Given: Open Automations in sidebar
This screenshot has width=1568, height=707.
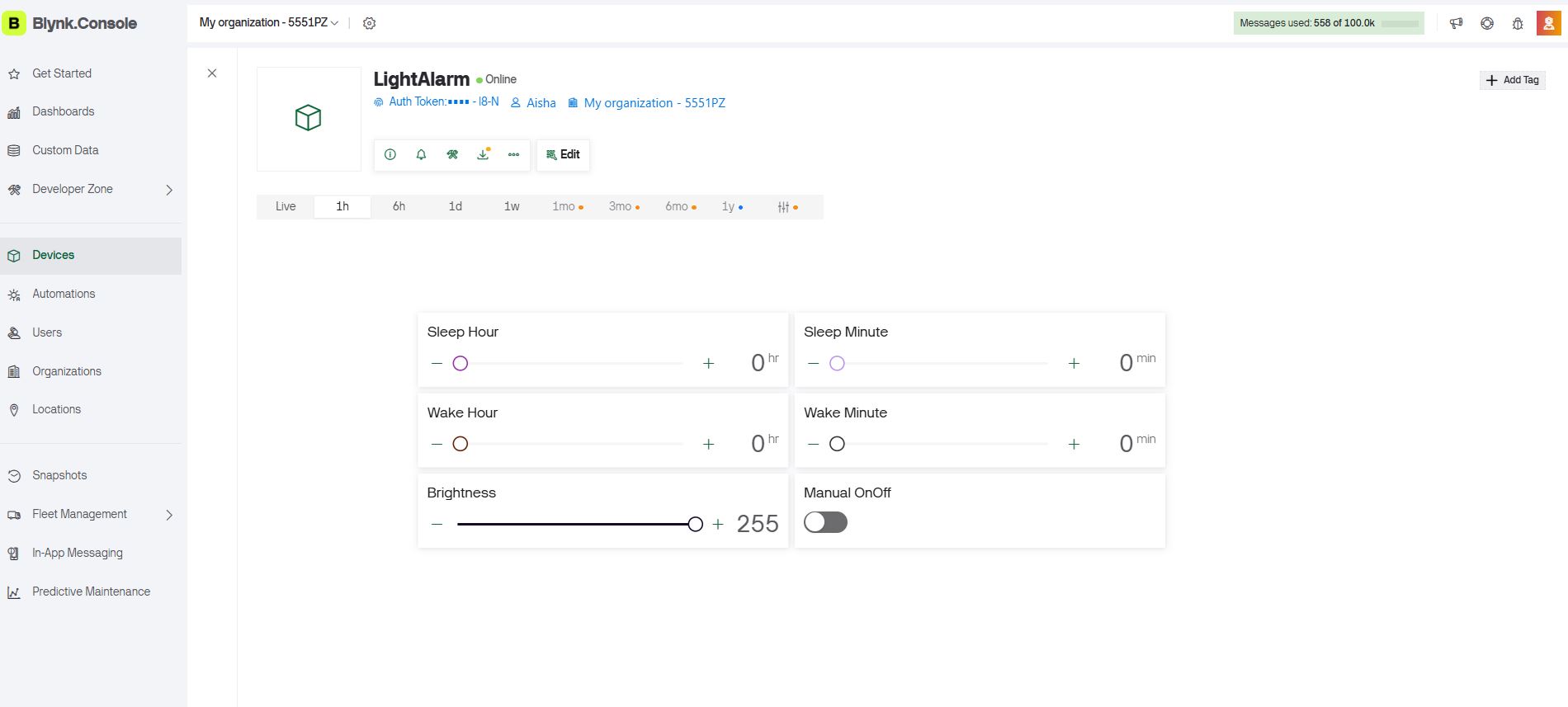Looking at the screenshot, I should coord(91,294).
